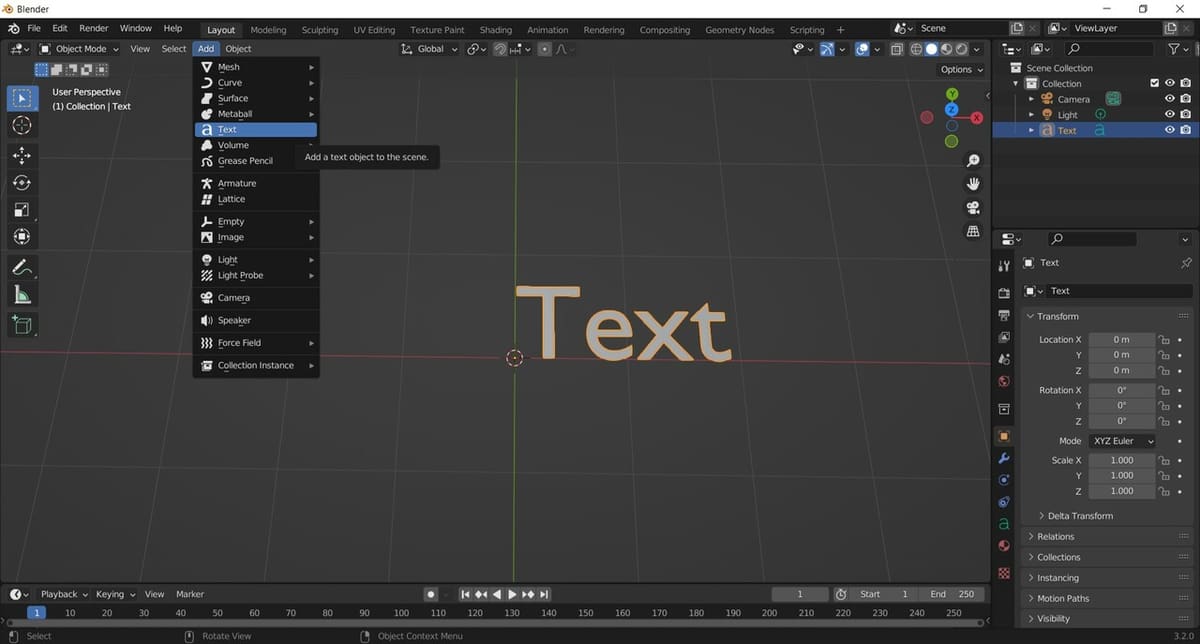Open the XYZ Euler rotation mode dropdown
The width and height of the screenshot is (1200, 644).
coord(1122,441)
